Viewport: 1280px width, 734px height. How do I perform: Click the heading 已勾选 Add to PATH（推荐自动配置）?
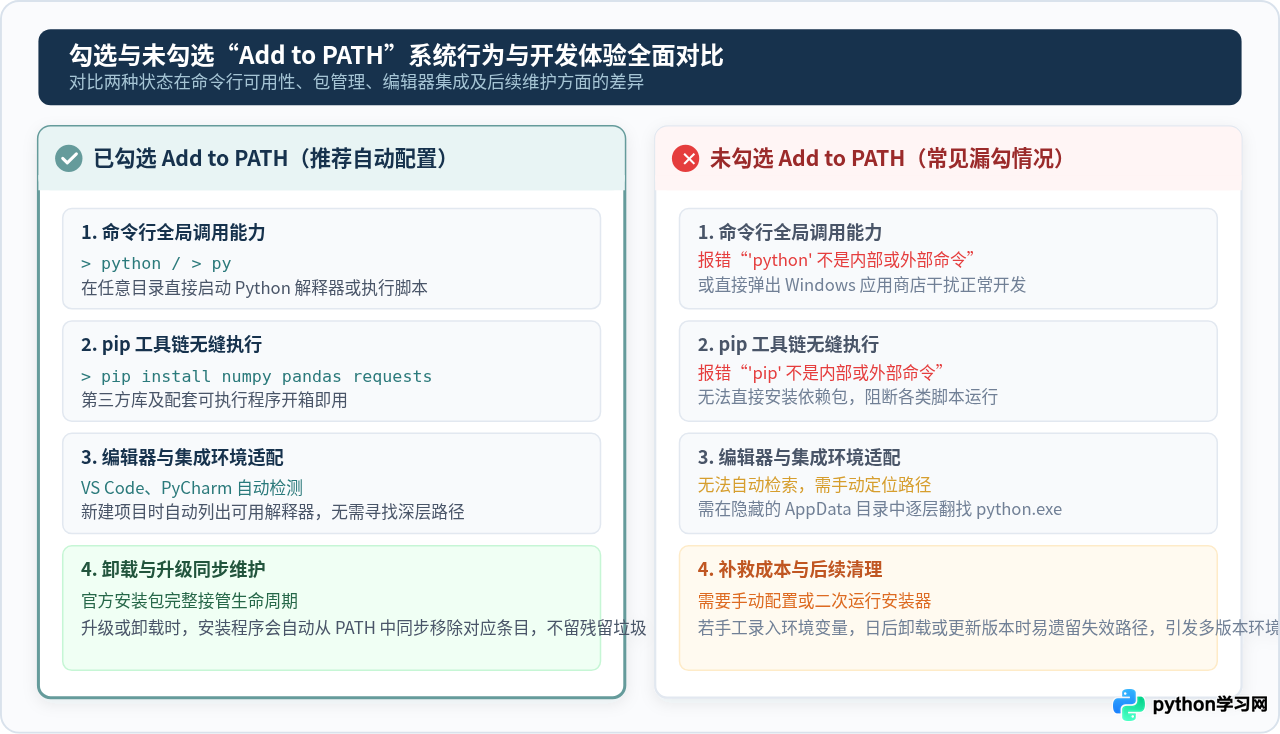[x=269, y=158]
